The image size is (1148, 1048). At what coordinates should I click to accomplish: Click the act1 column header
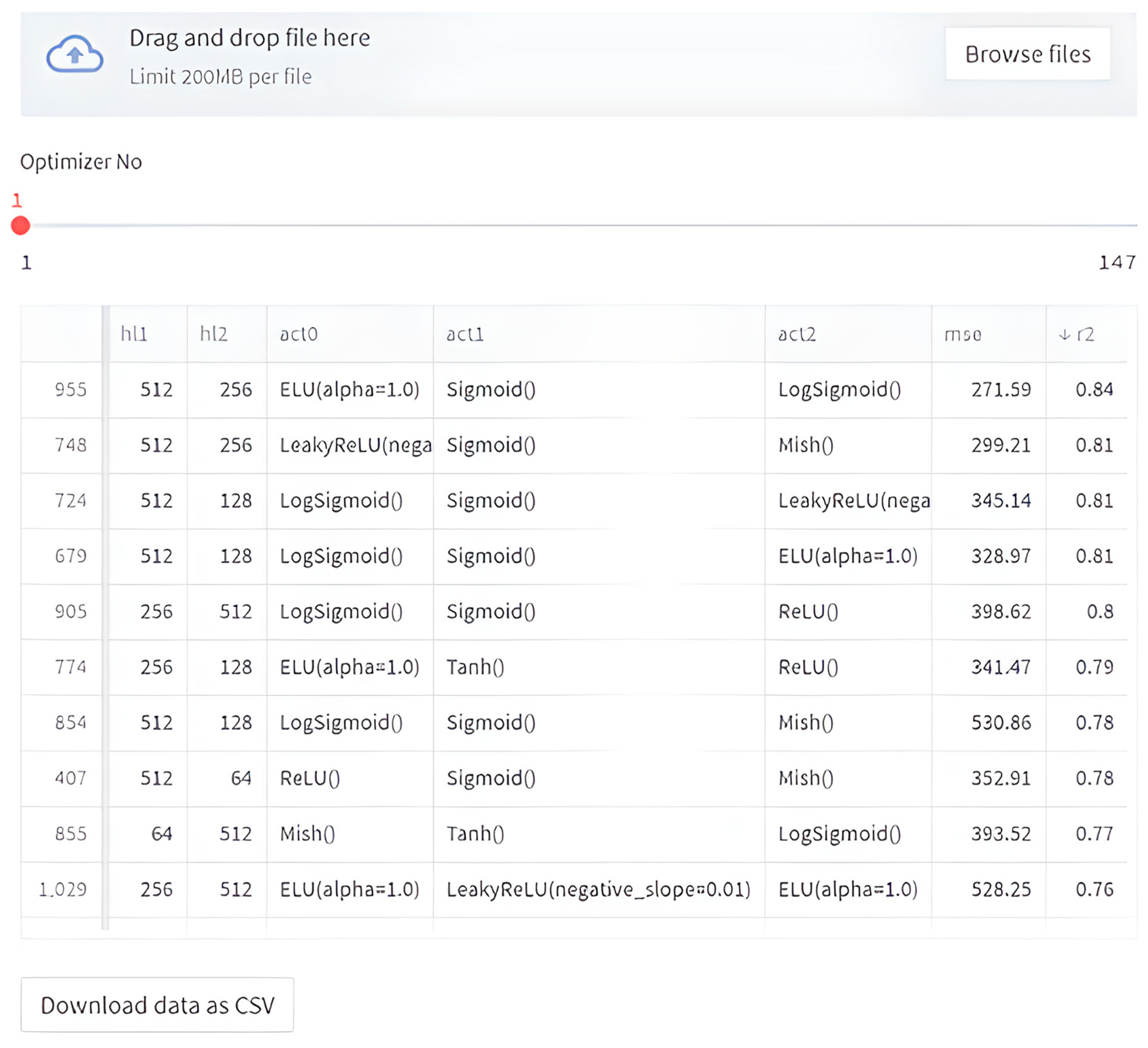465,334
